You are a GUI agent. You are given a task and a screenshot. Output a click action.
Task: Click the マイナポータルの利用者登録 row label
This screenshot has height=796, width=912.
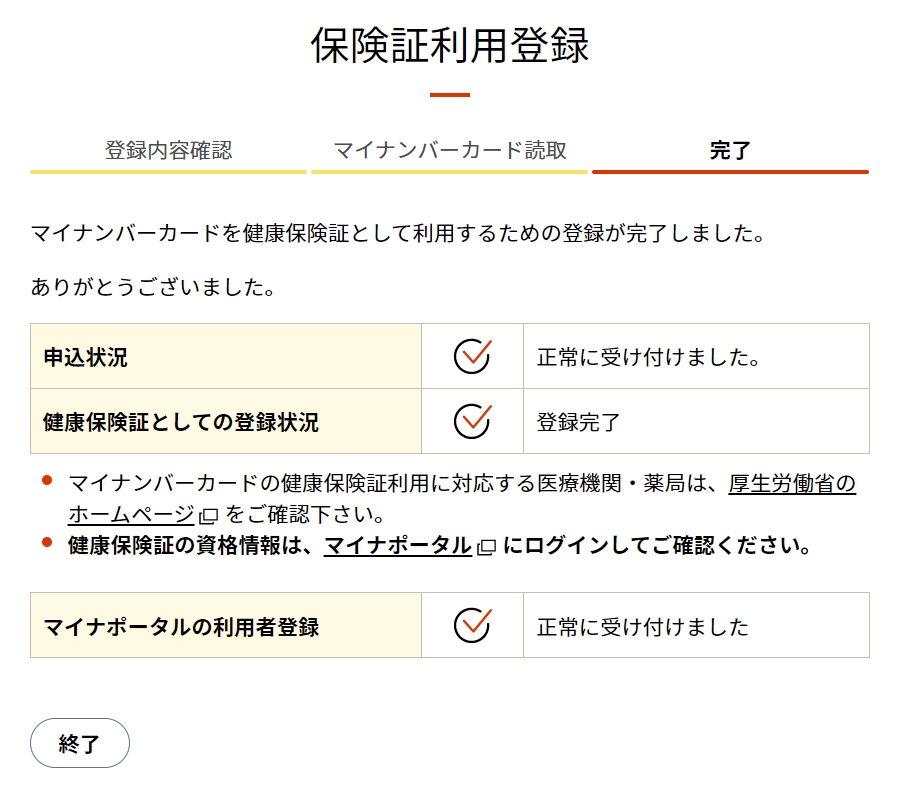[x=181, y=627]
